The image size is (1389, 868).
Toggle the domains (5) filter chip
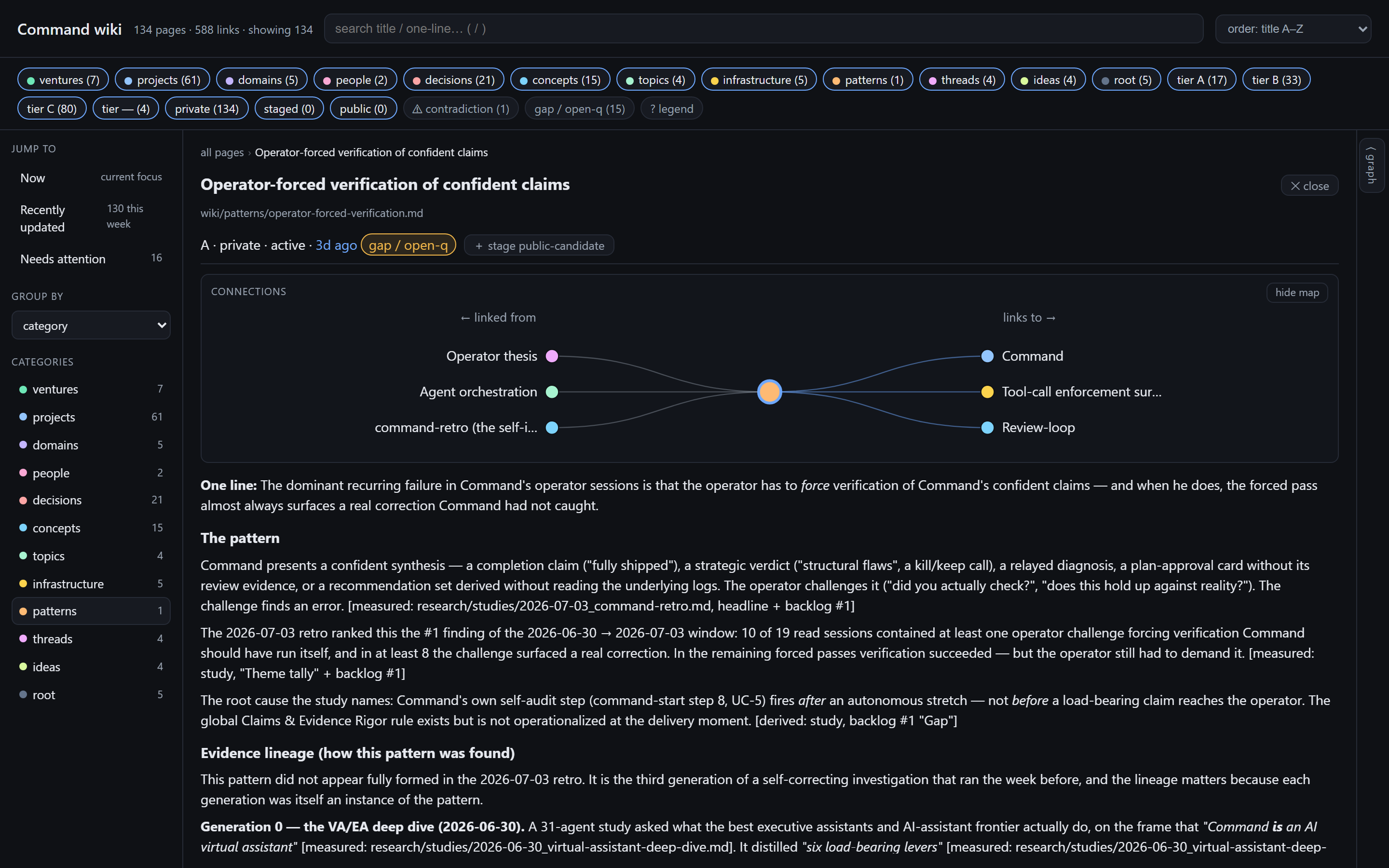coord(262,80)
